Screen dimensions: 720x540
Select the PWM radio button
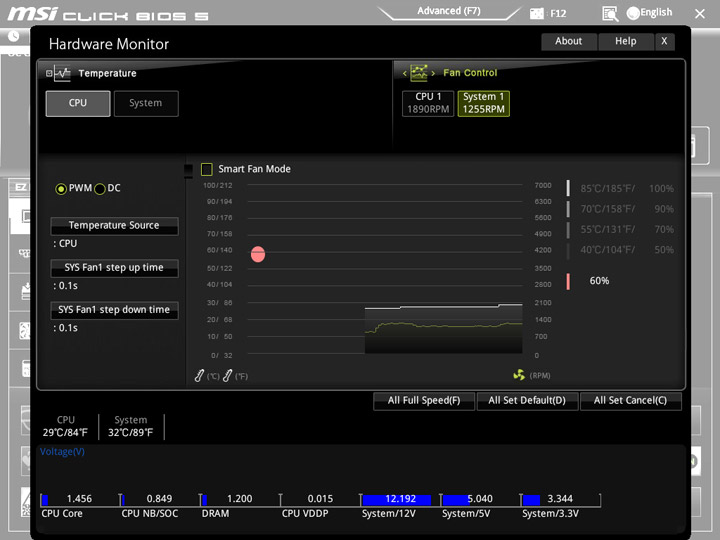click(x=61, y=189)
